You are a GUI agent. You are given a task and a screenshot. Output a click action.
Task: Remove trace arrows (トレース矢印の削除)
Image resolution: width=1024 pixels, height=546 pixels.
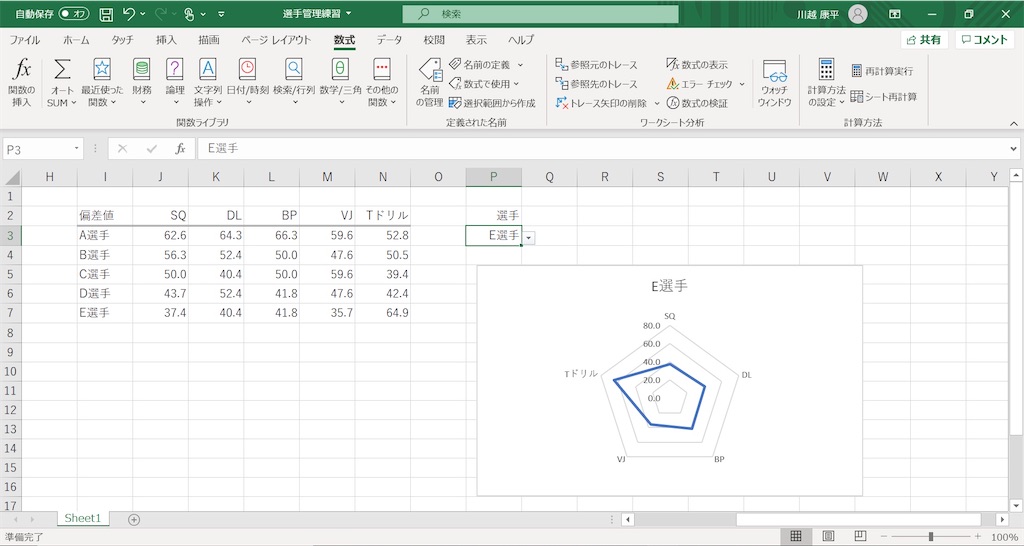pos(601,103)
